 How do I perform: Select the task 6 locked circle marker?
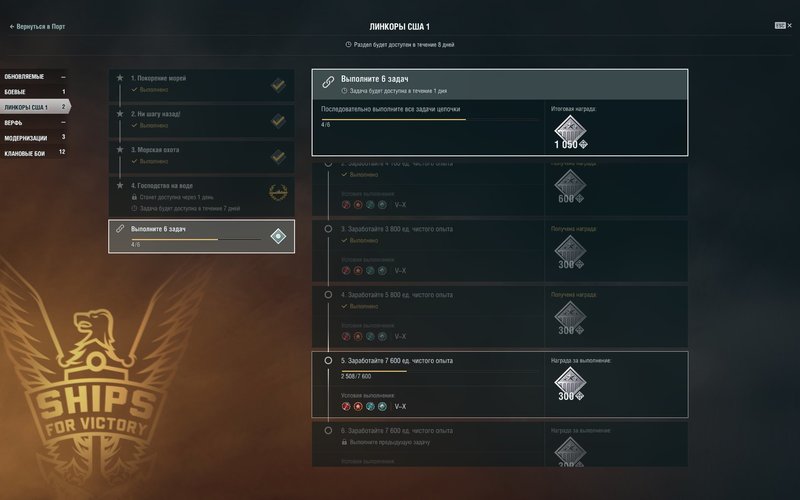pos(328,431)
